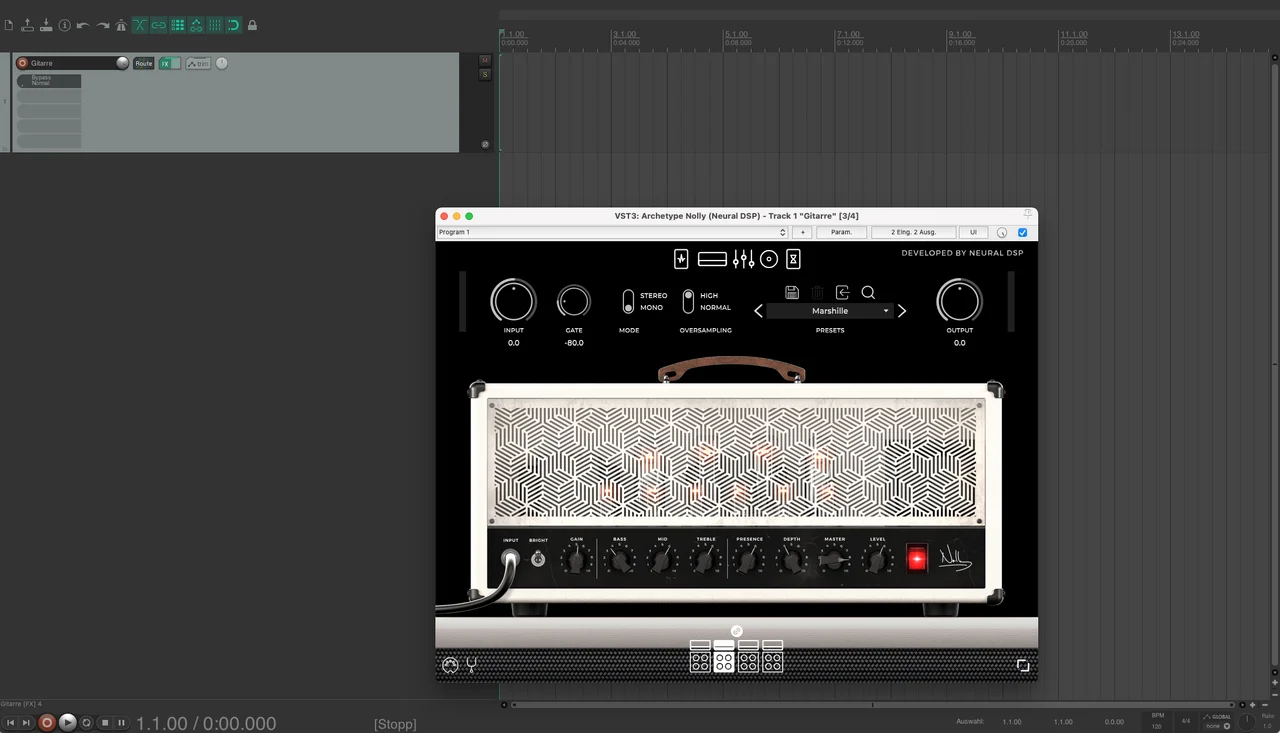Select the highlighted second amp stack icon

[724, 656]
